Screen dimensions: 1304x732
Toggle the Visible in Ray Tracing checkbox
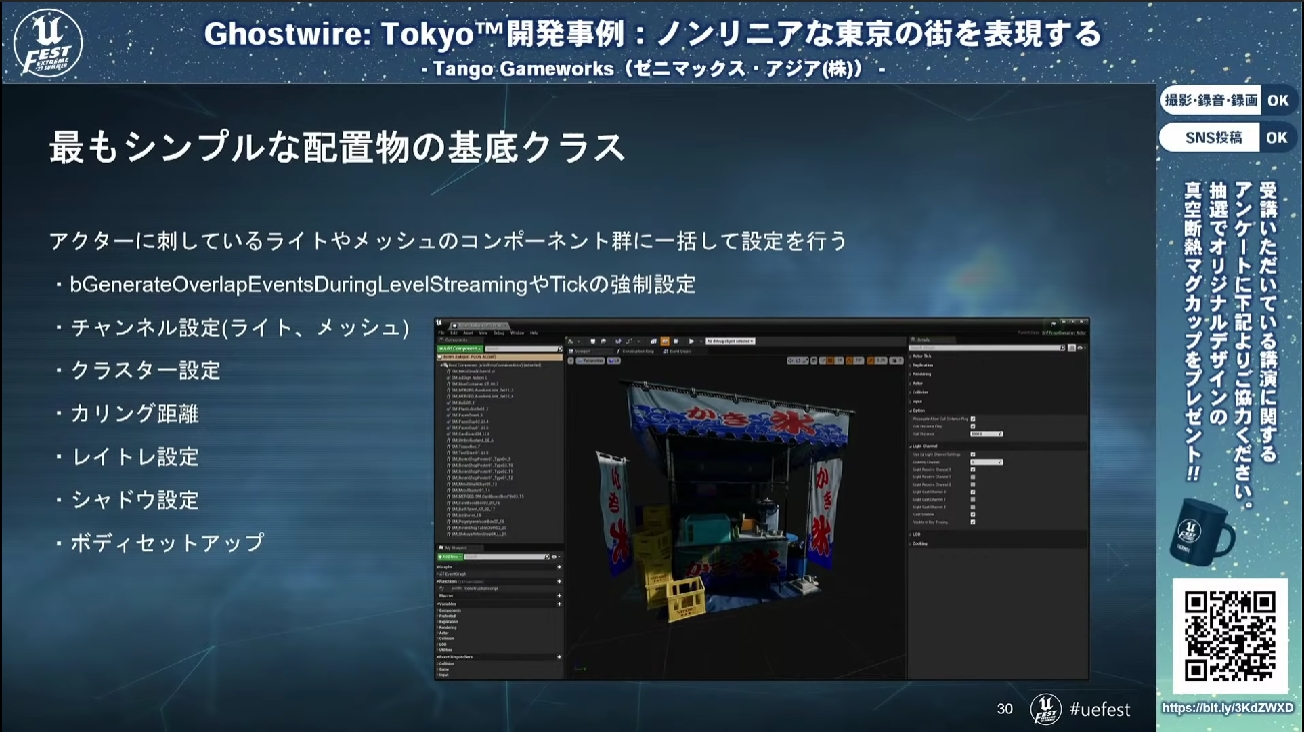click(x=973, y=522)
